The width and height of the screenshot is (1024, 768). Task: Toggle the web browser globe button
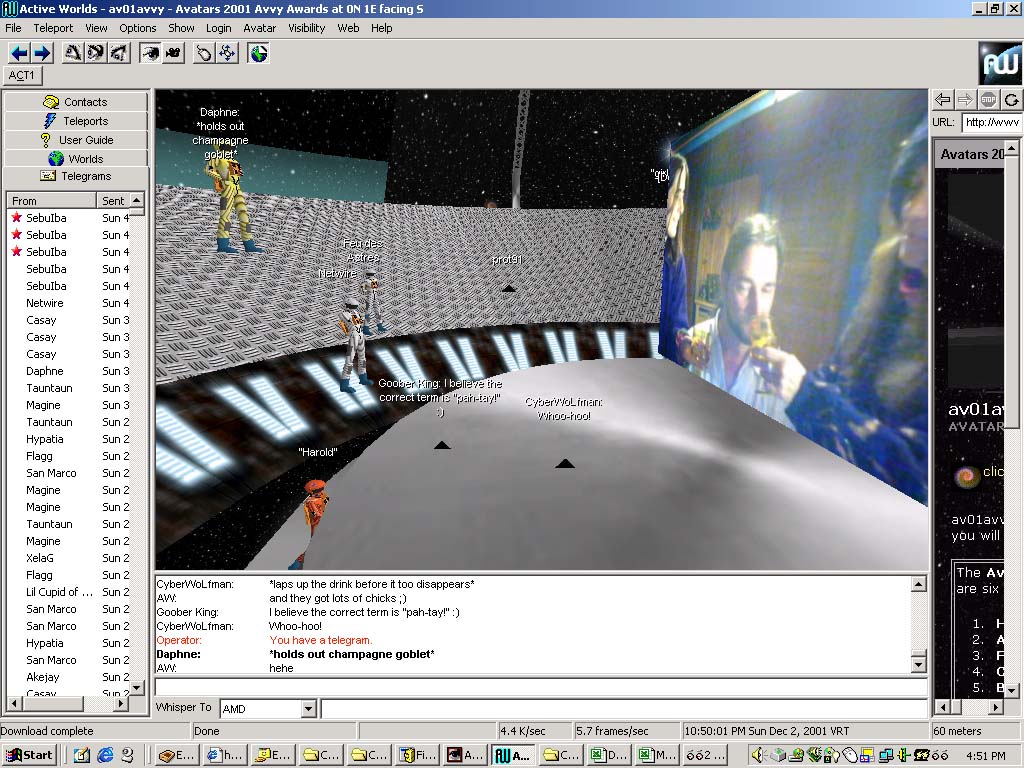point(258,53)
